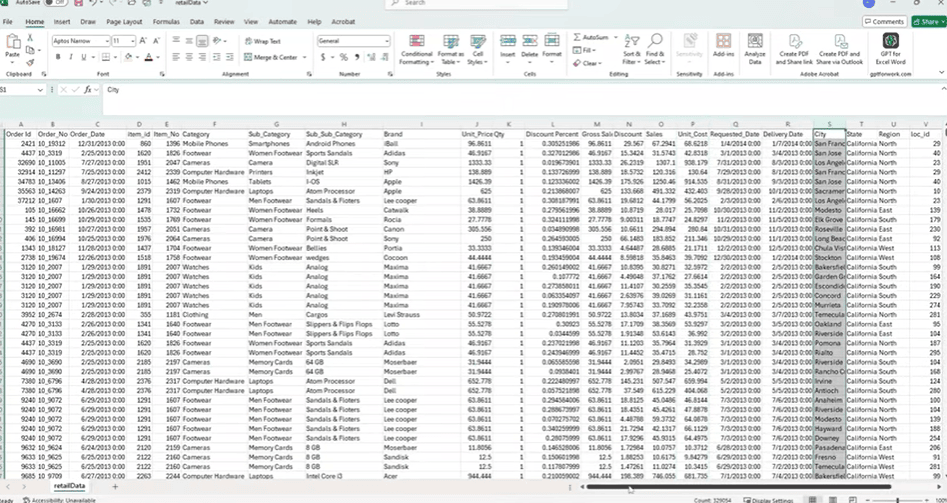This screenshot has width=947, height=503.
Task: Align text right
Action: 202,57
